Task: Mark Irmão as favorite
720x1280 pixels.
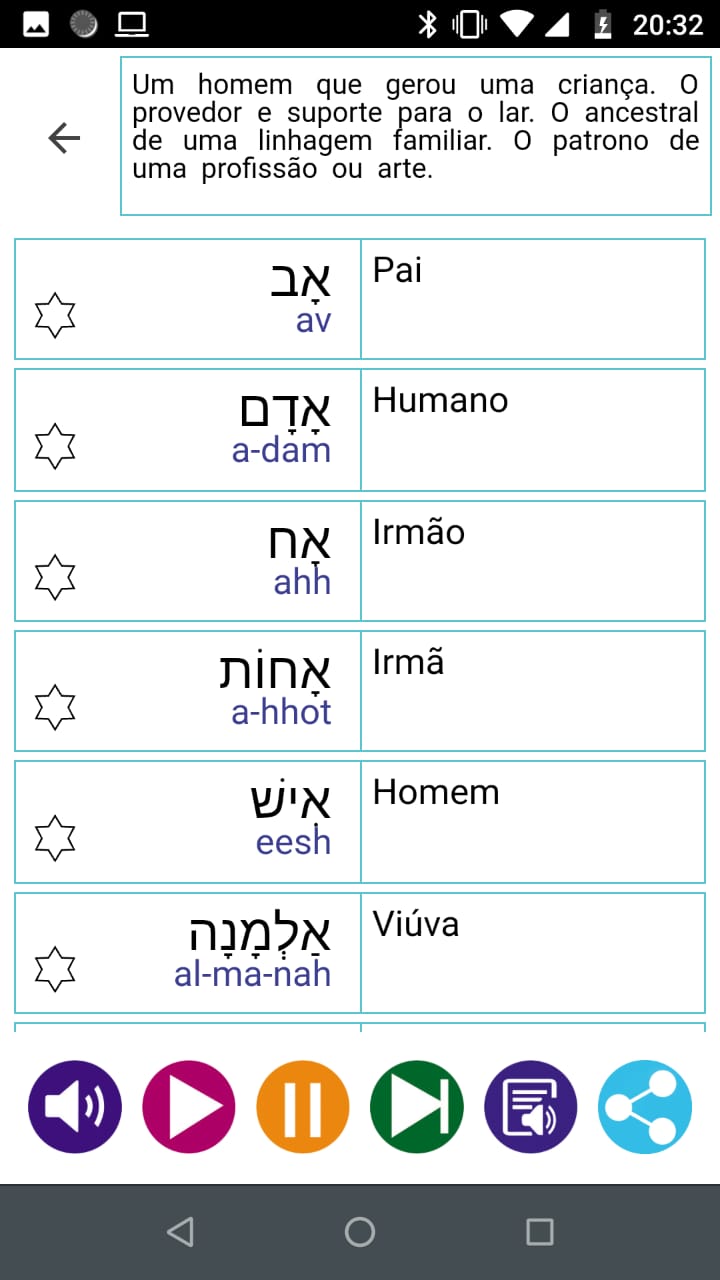Action: tap(53, 576)
